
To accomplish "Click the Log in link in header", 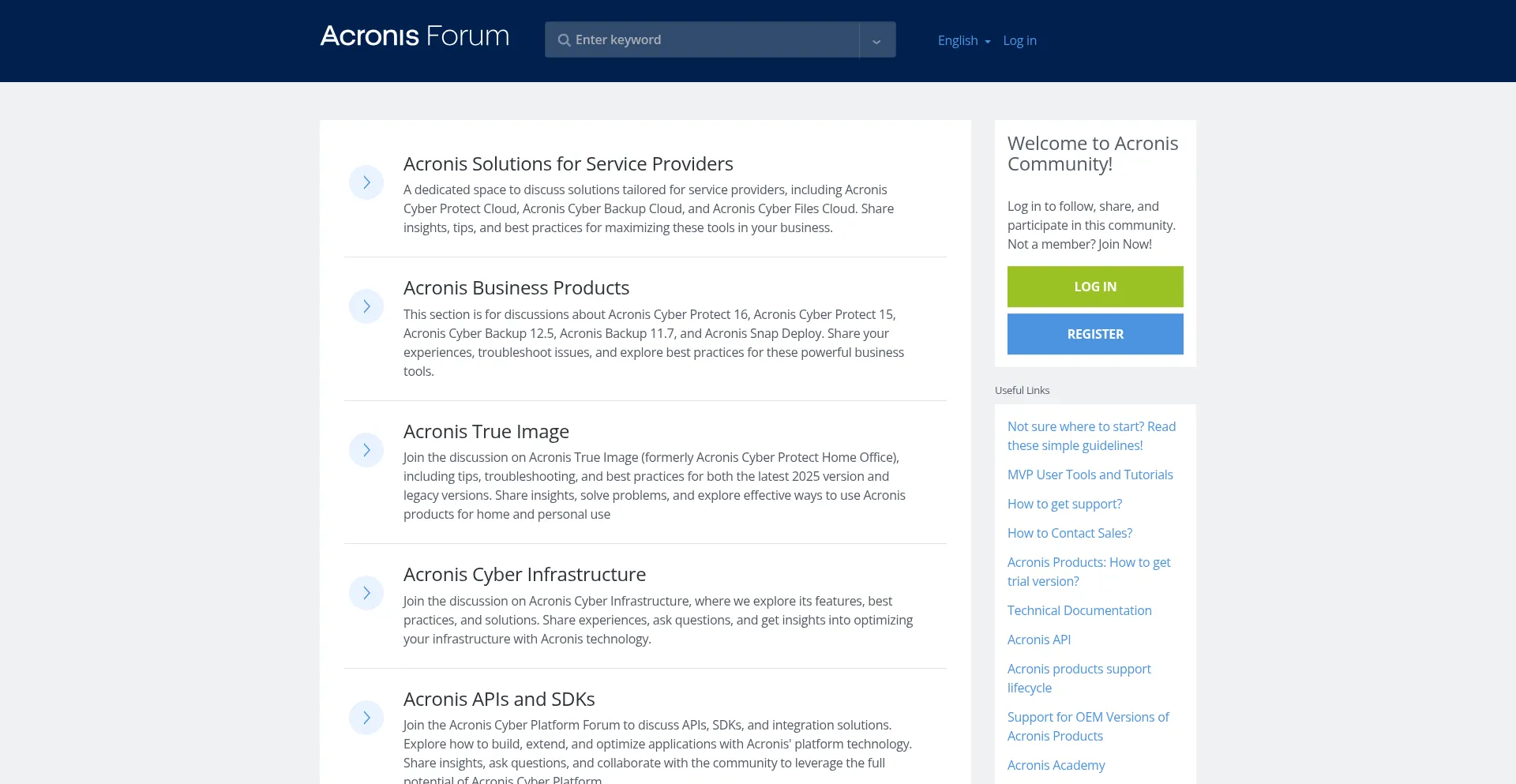I will (1019, 40).
